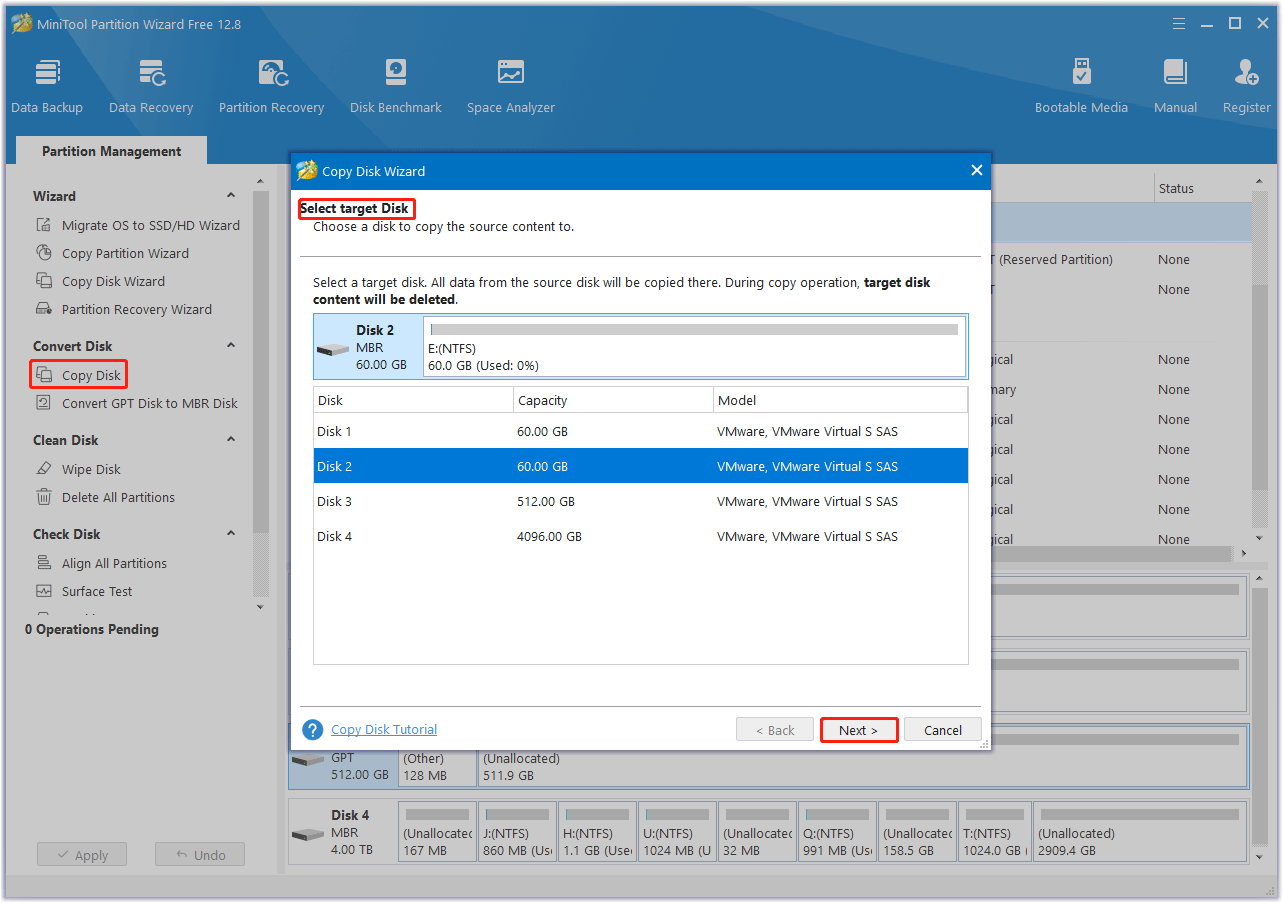This screenshot has width=1283, height=904.
Task: Click the Copy Disk icon under Convert Disk
Action: tap(44, 375)
